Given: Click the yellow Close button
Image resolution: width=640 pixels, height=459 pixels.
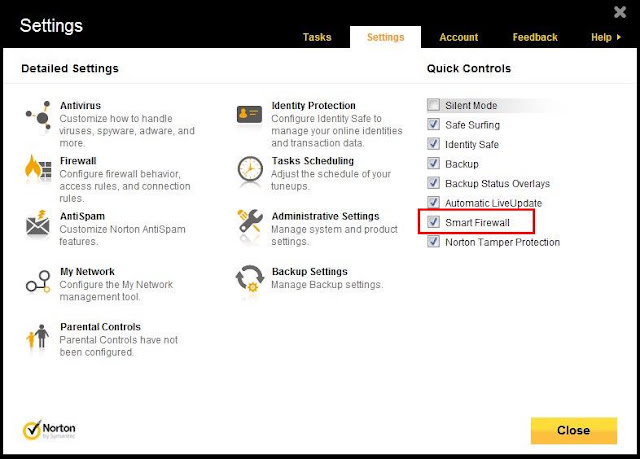Looking at the screenshot, I should pyautogui.click(x=574, y=430).
